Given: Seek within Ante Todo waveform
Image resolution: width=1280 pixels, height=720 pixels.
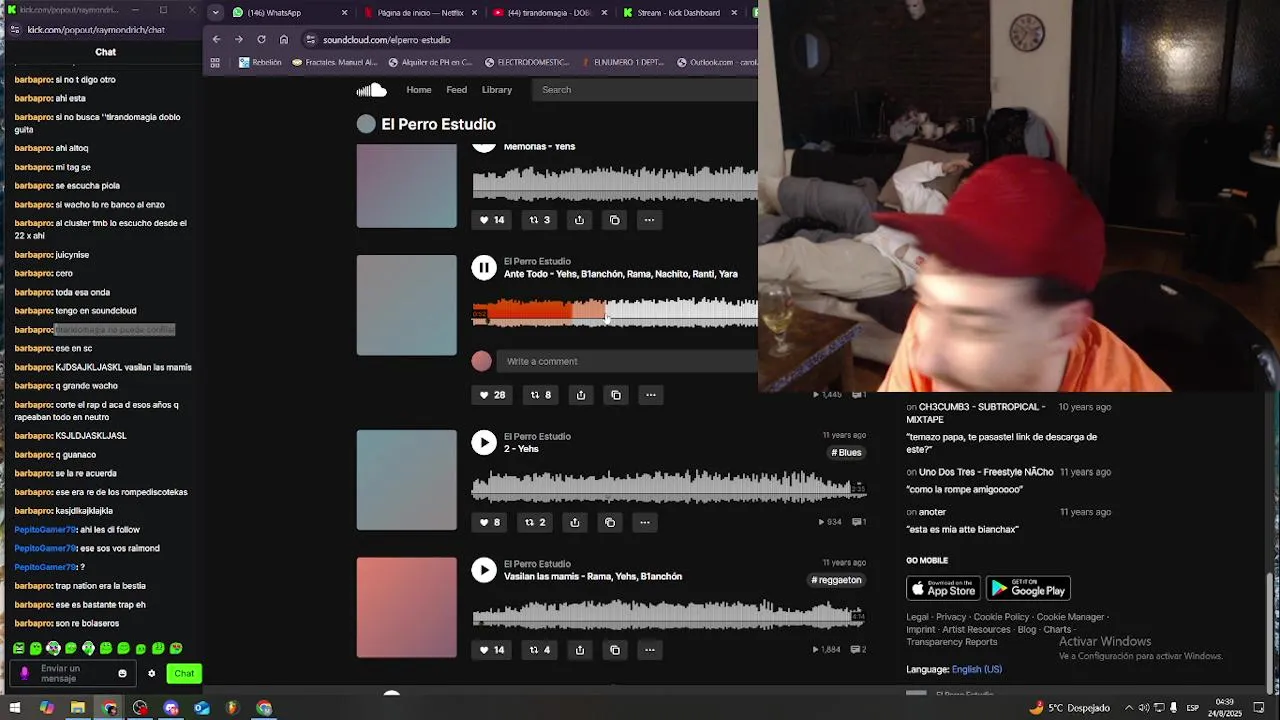Looking at the screenshot, I should point(615,312).
